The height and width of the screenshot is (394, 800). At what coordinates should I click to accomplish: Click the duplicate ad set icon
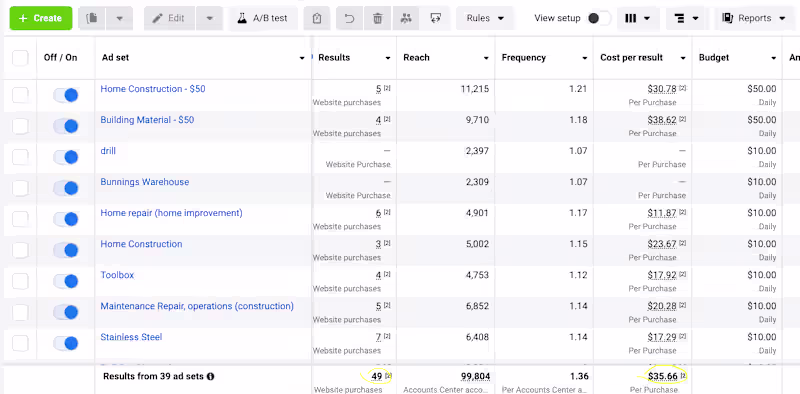[92, 18]
